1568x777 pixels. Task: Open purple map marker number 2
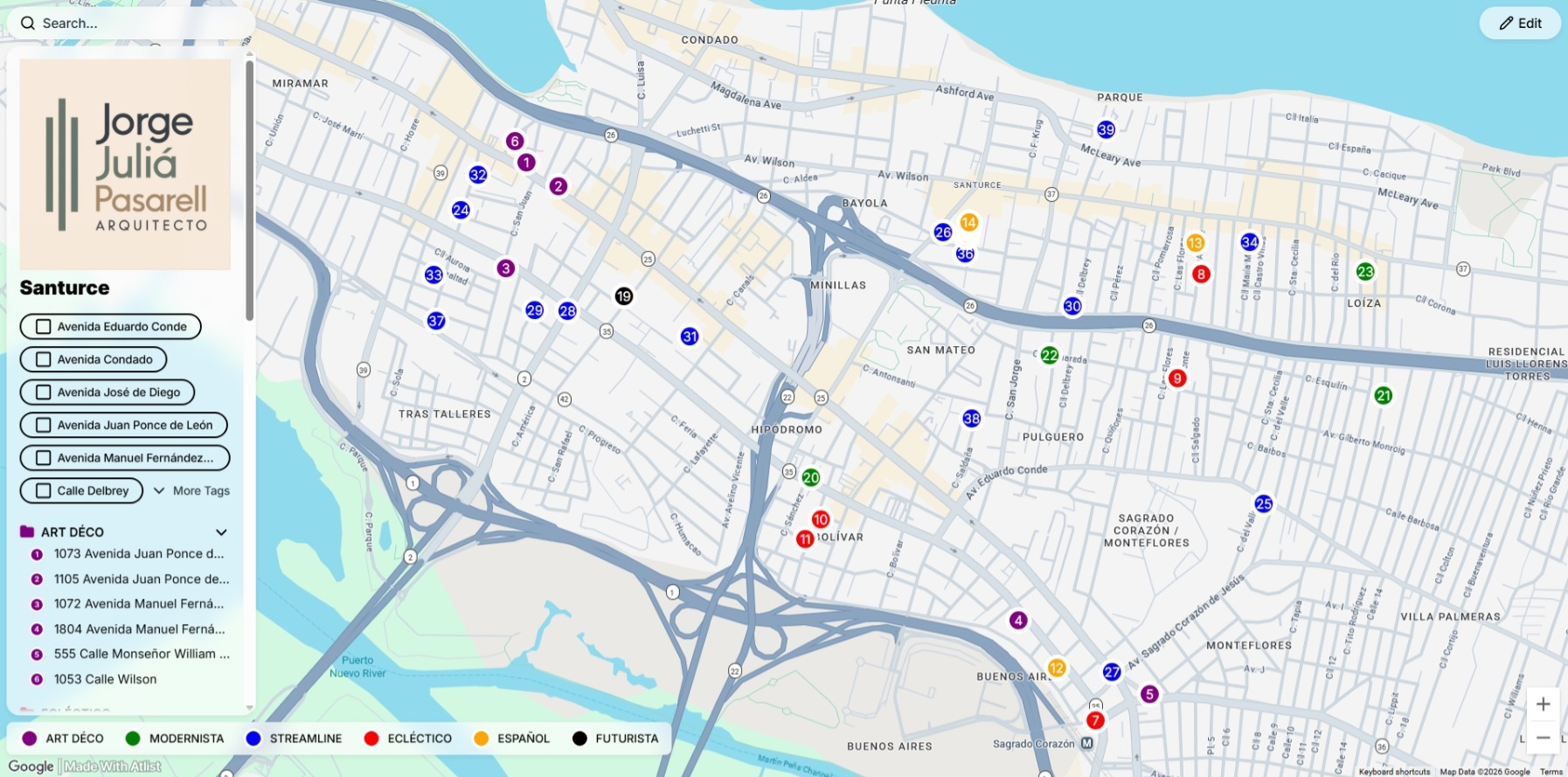tap(559, 186)
